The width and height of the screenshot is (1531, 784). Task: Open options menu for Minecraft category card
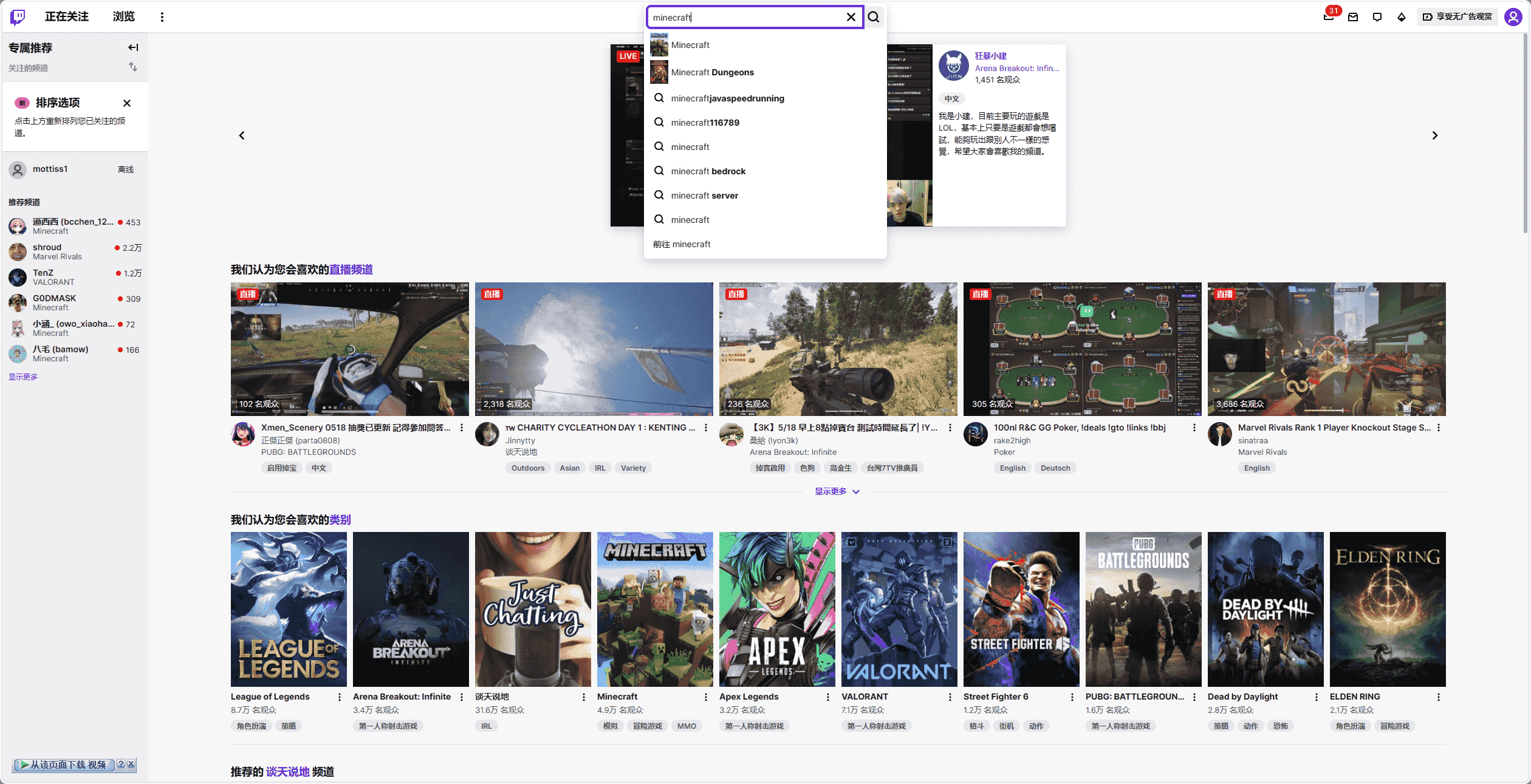(x=705, y=697)
